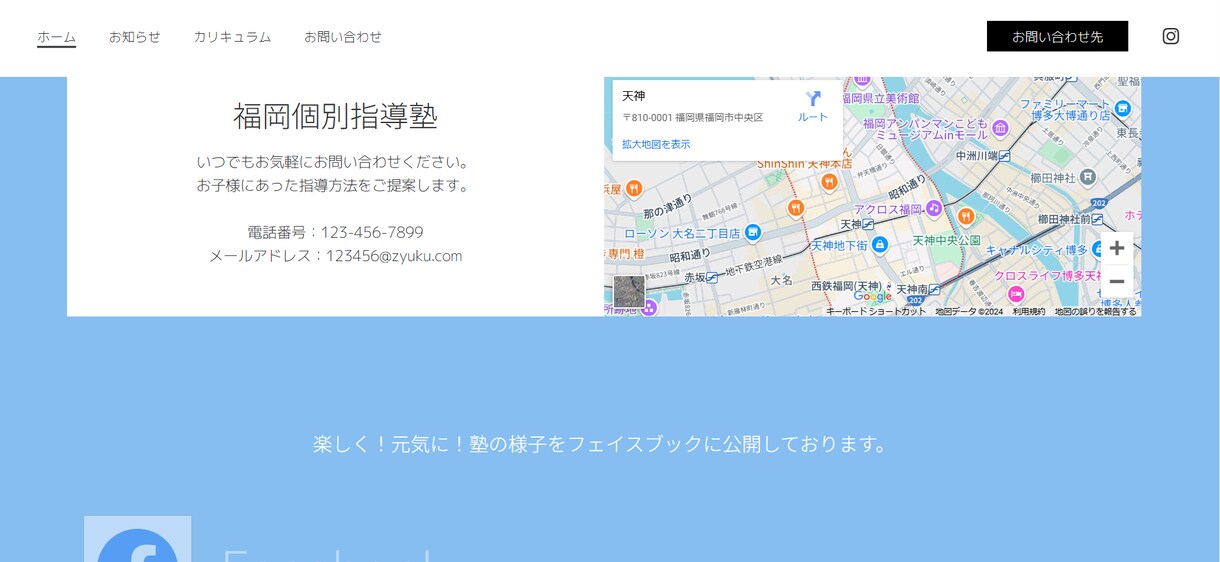Open the ホーム menu item
The height and width of the screenshot is (562, 1220).
[x=56, y=37]
